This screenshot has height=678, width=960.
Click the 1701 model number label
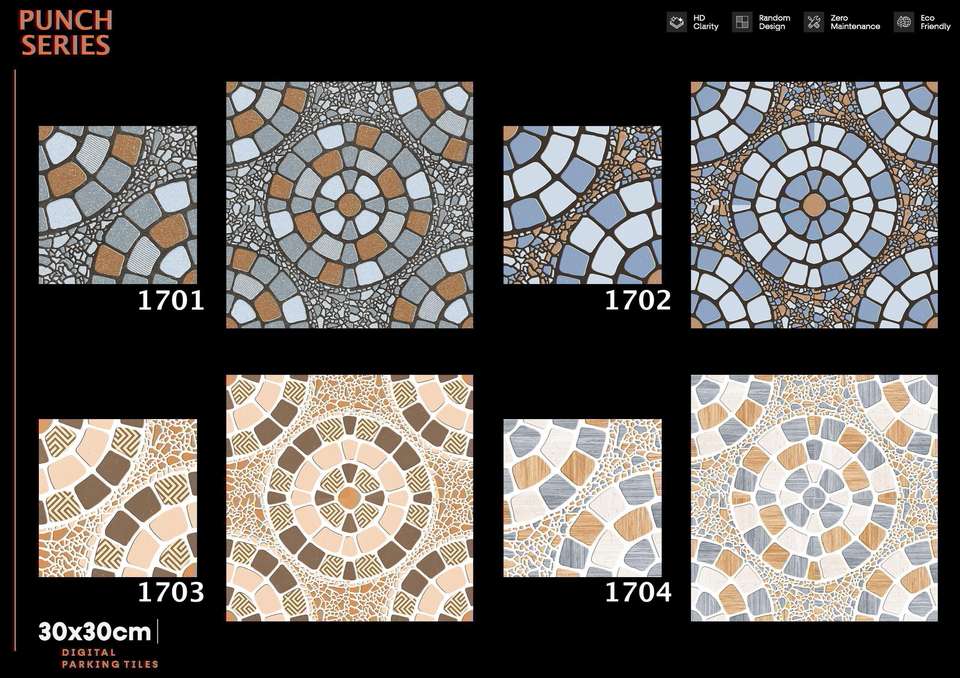[x=171, y=300]
